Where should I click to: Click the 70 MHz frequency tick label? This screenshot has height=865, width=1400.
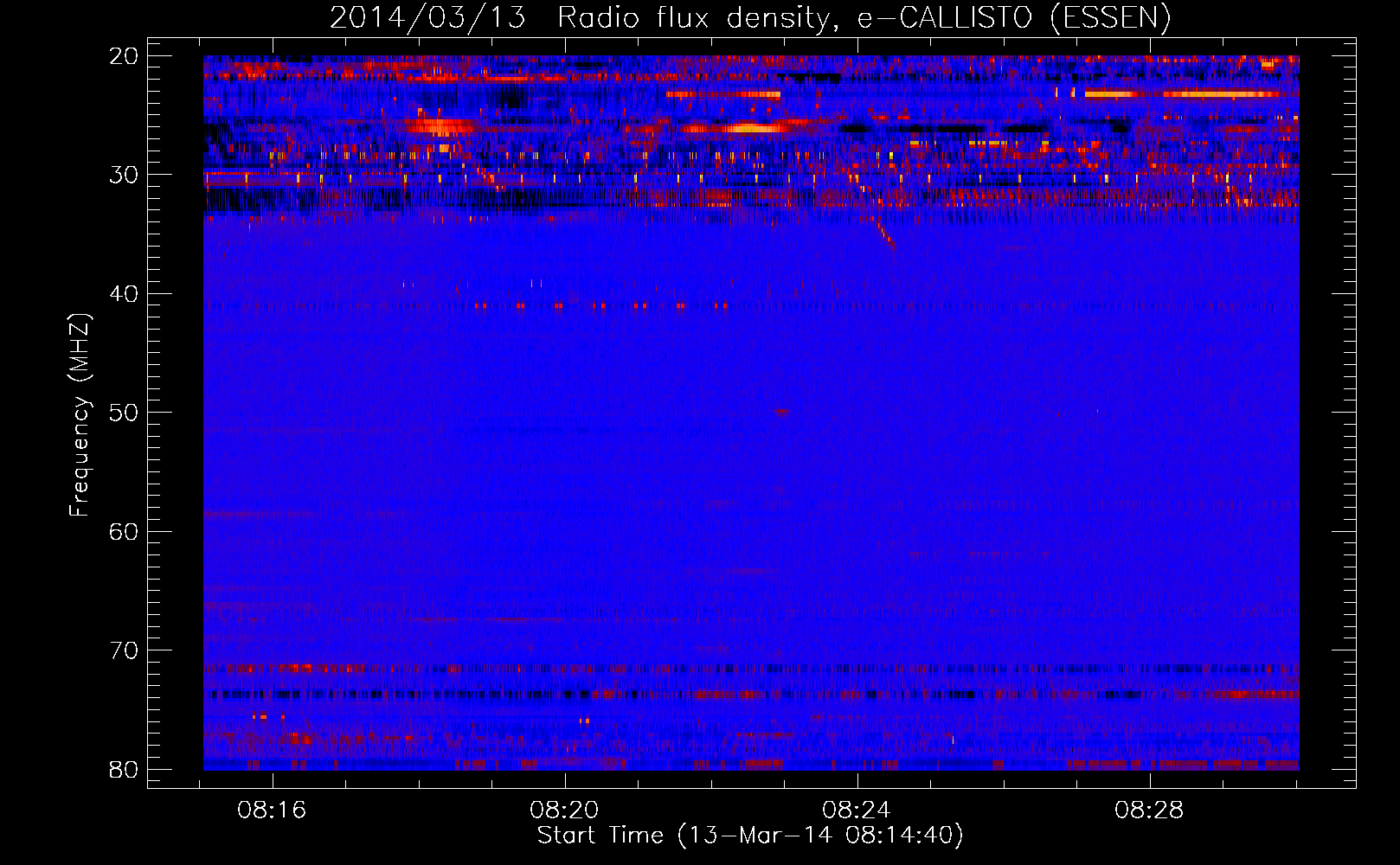(x=124, y=650)
